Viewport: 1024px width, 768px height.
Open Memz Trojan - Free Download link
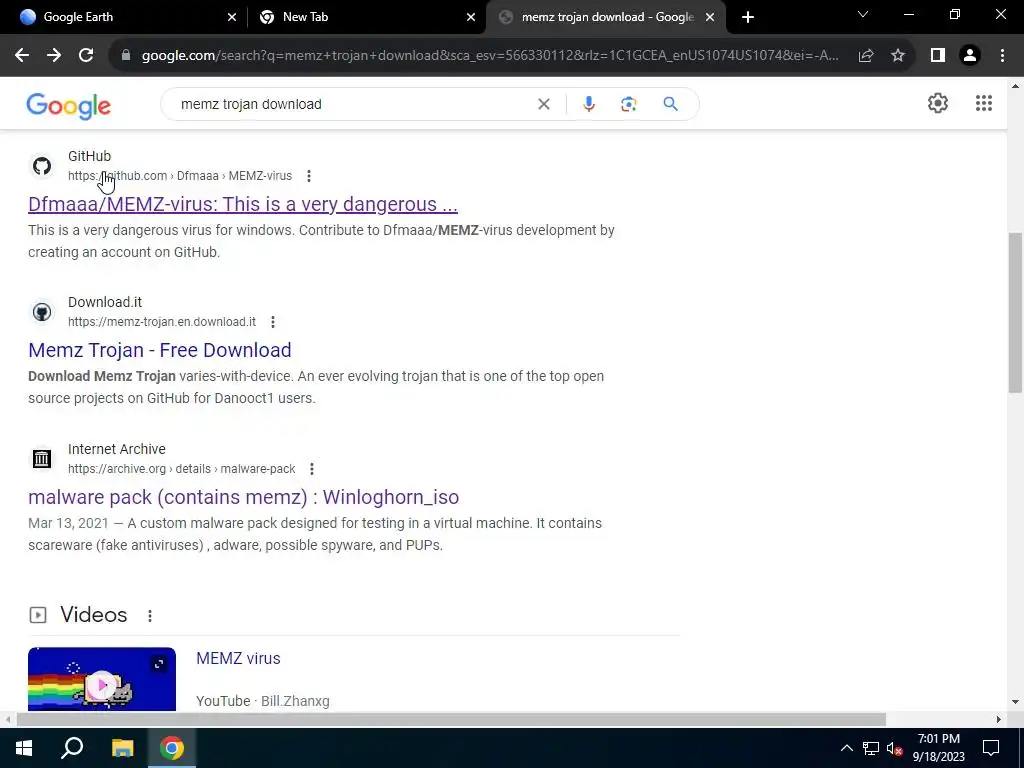point(160,350)
